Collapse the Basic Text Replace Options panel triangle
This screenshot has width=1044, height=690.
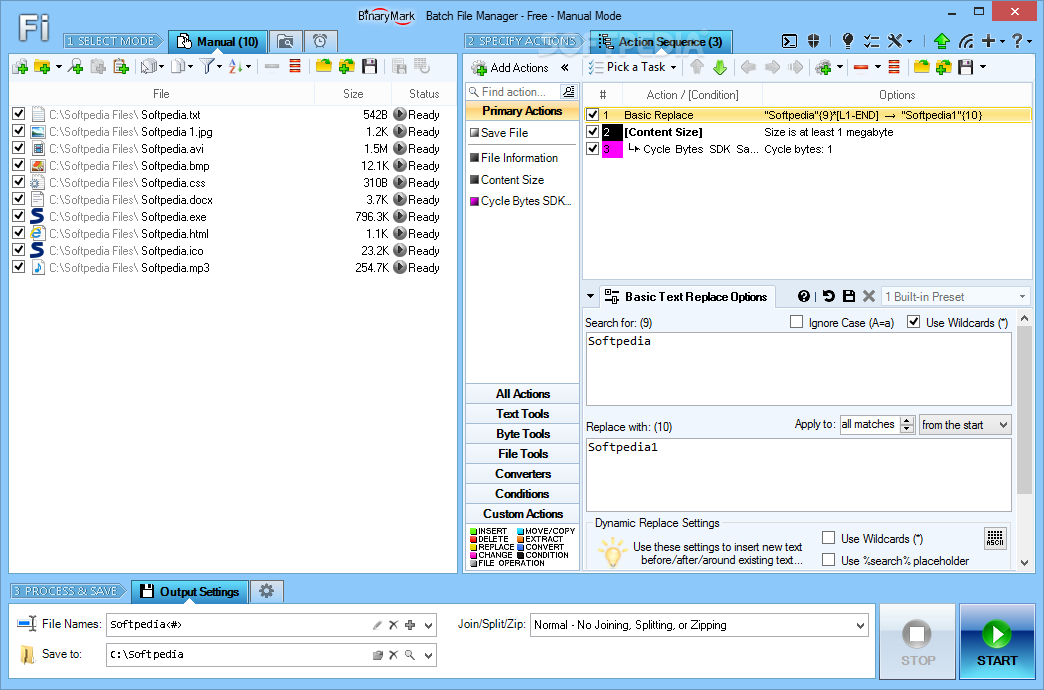pyautogui.click(x=590, y=296)
